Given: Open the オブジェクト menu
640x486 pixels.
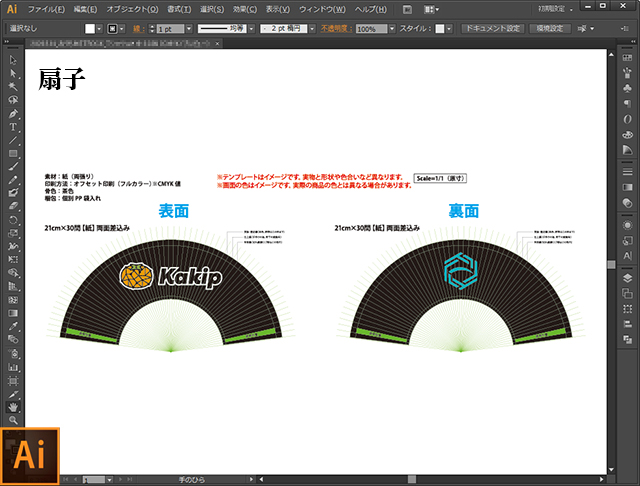Looking at the screenshot, I should tap(132, 9).
